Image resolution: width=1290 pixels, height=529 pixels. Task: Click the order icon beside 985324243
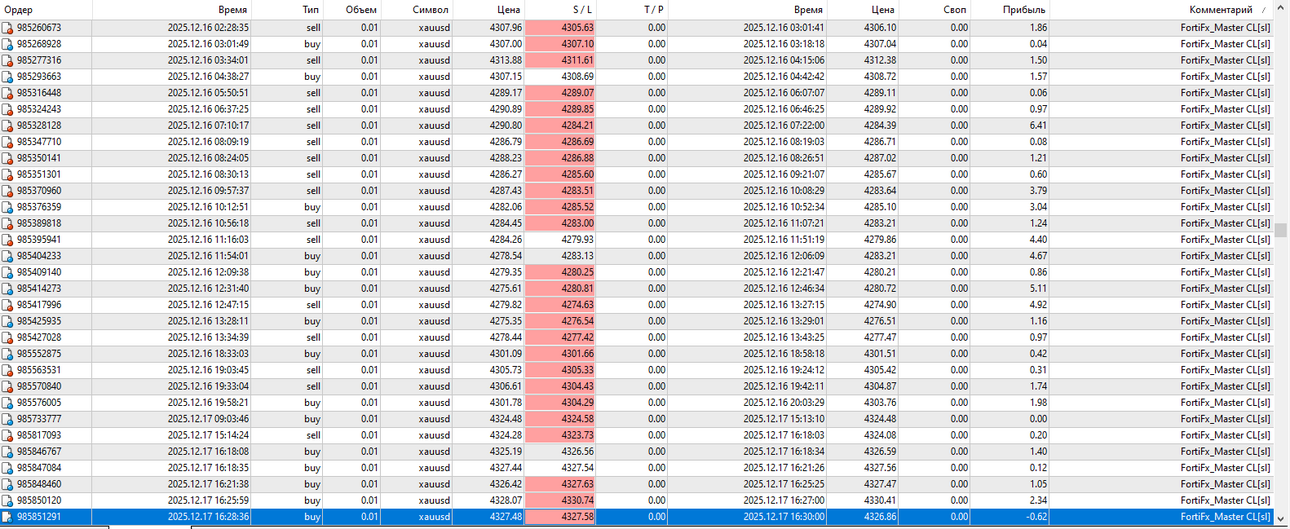8,109
